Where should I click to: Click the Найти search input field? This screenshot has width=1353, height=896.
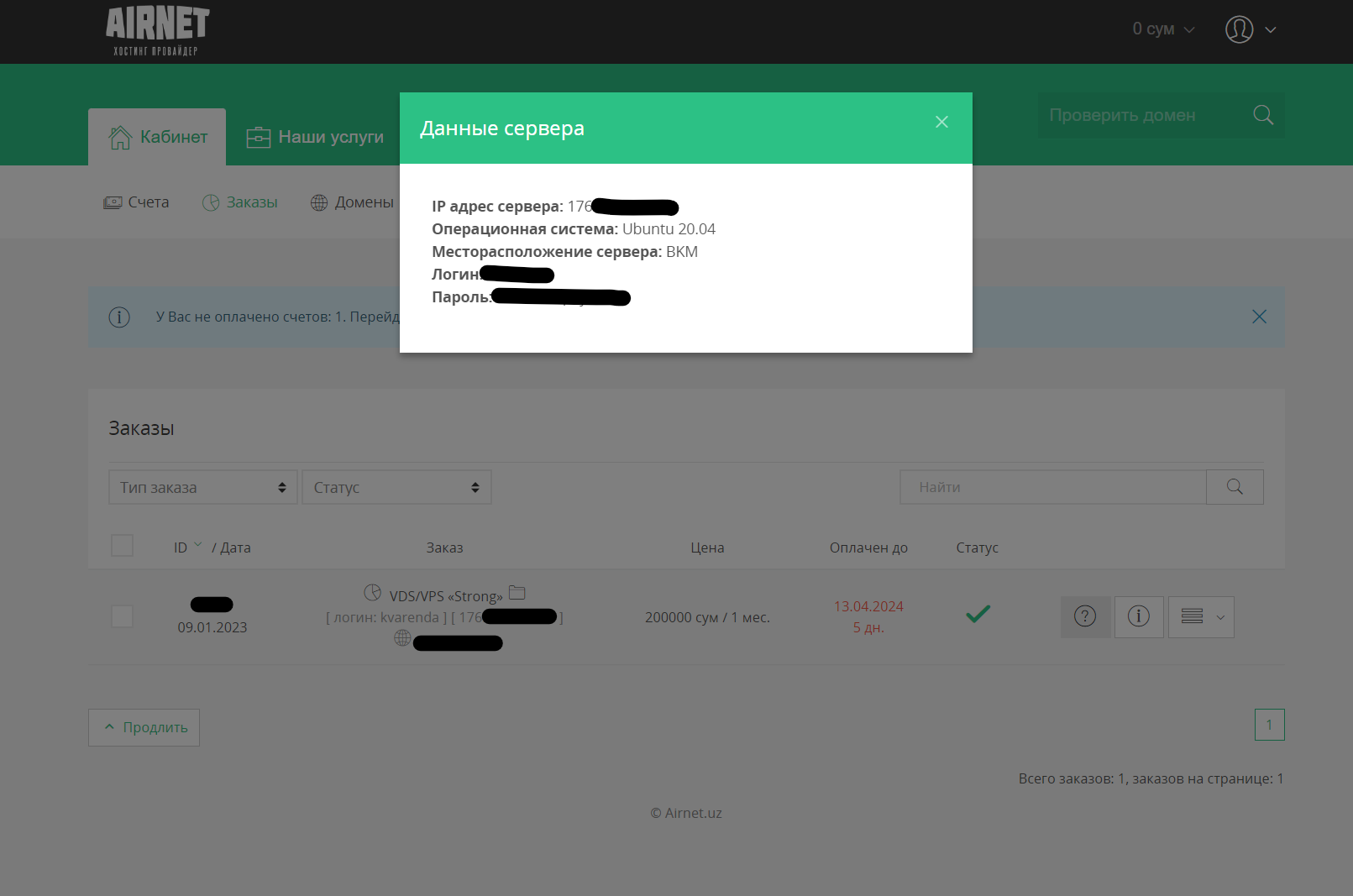click(x=1052, y=486)
